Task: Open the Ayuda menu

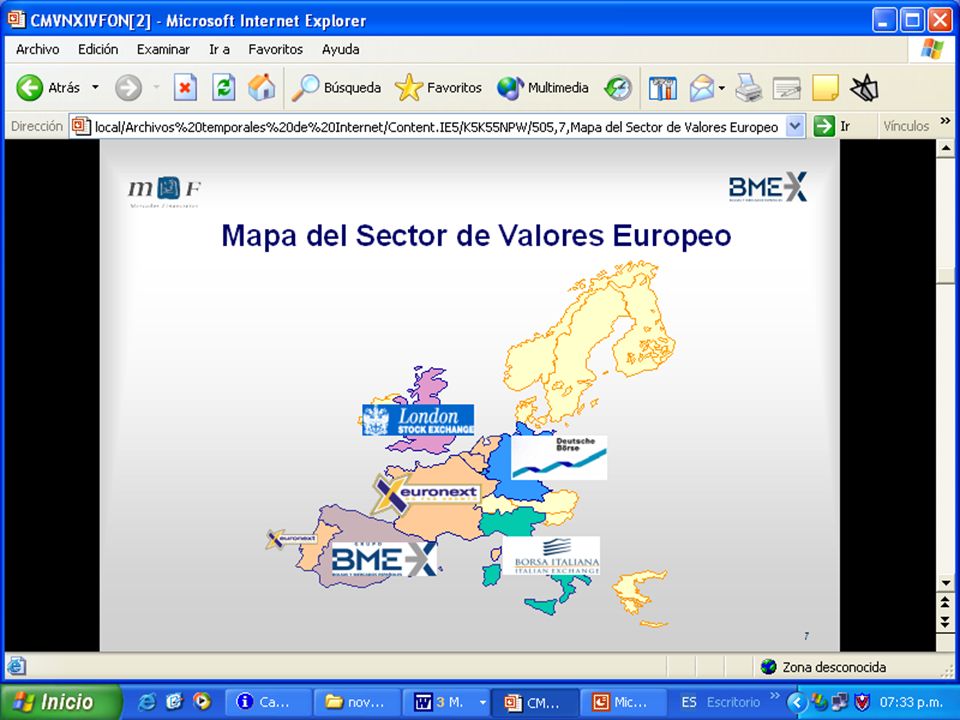Action: tap(340, 50)
